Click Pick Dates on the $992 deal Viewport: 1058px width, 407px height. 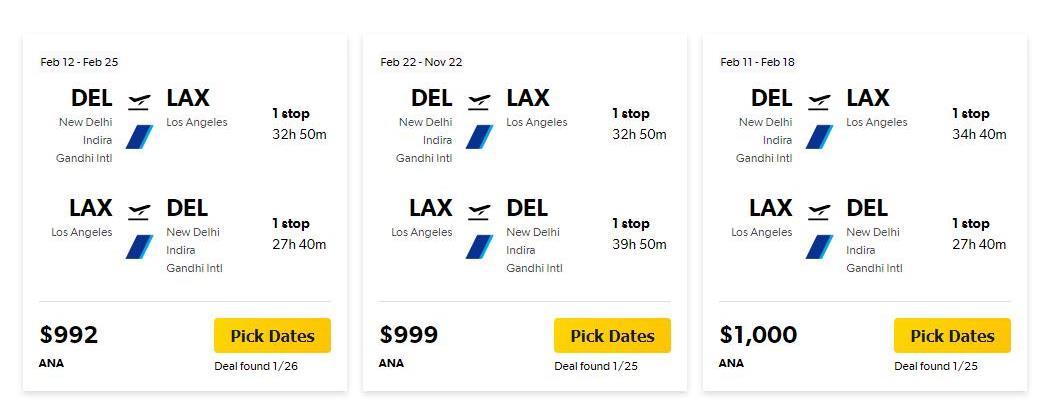(273, 335)
